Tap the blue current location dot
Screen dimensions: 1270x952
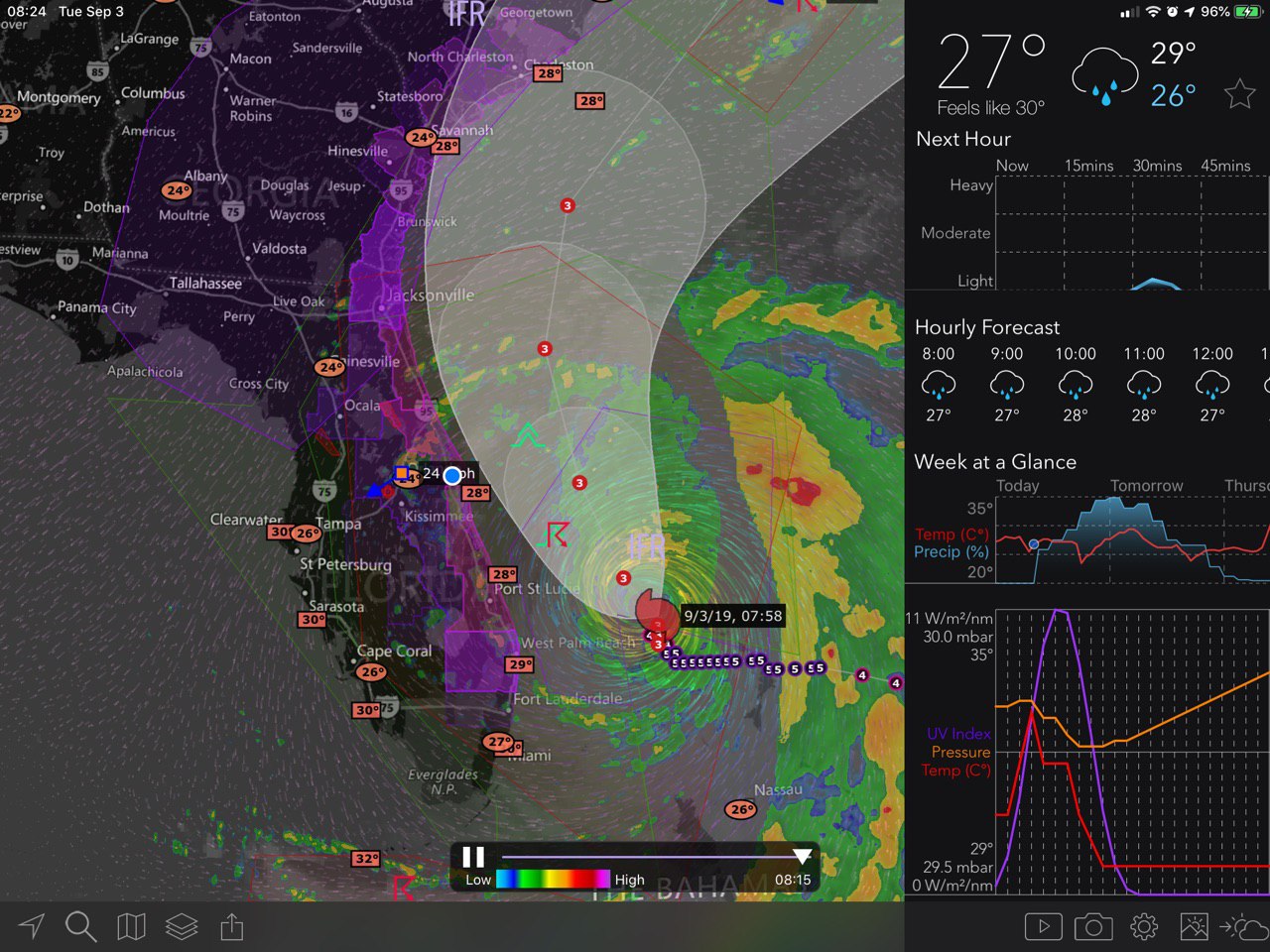coord(452,475)
